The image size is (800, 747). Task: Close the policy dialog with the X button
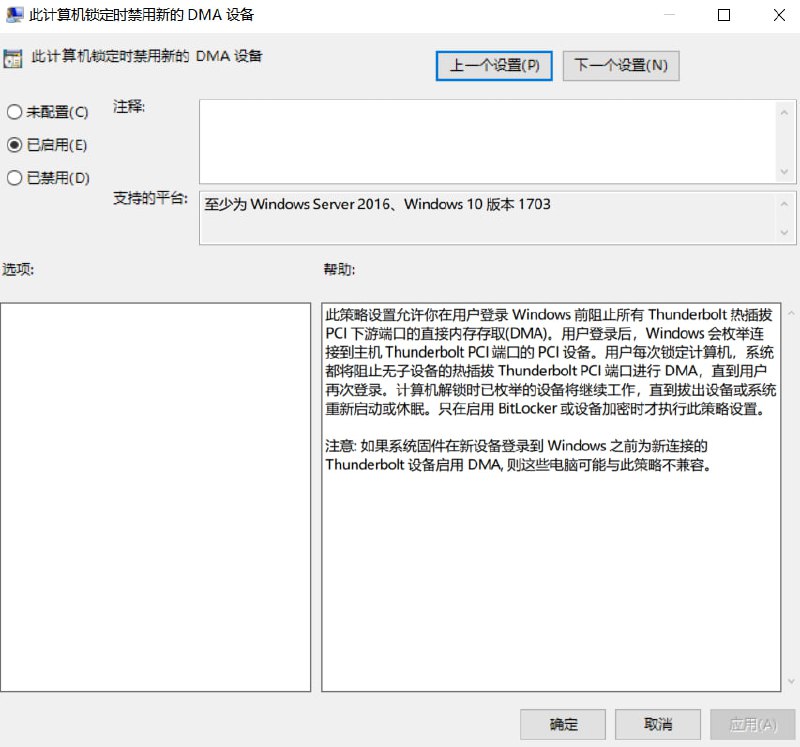[779, 15]
